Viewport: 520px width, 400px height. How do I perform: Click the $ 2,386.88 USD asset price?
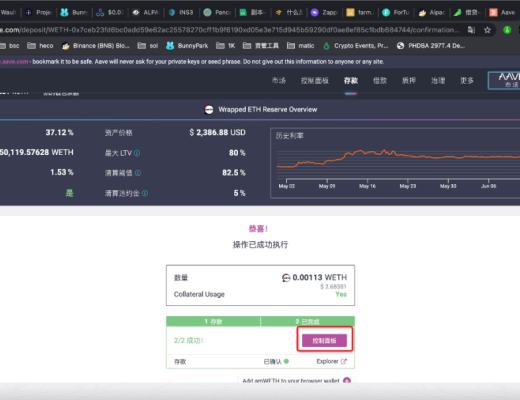click(x=217, y=132)
